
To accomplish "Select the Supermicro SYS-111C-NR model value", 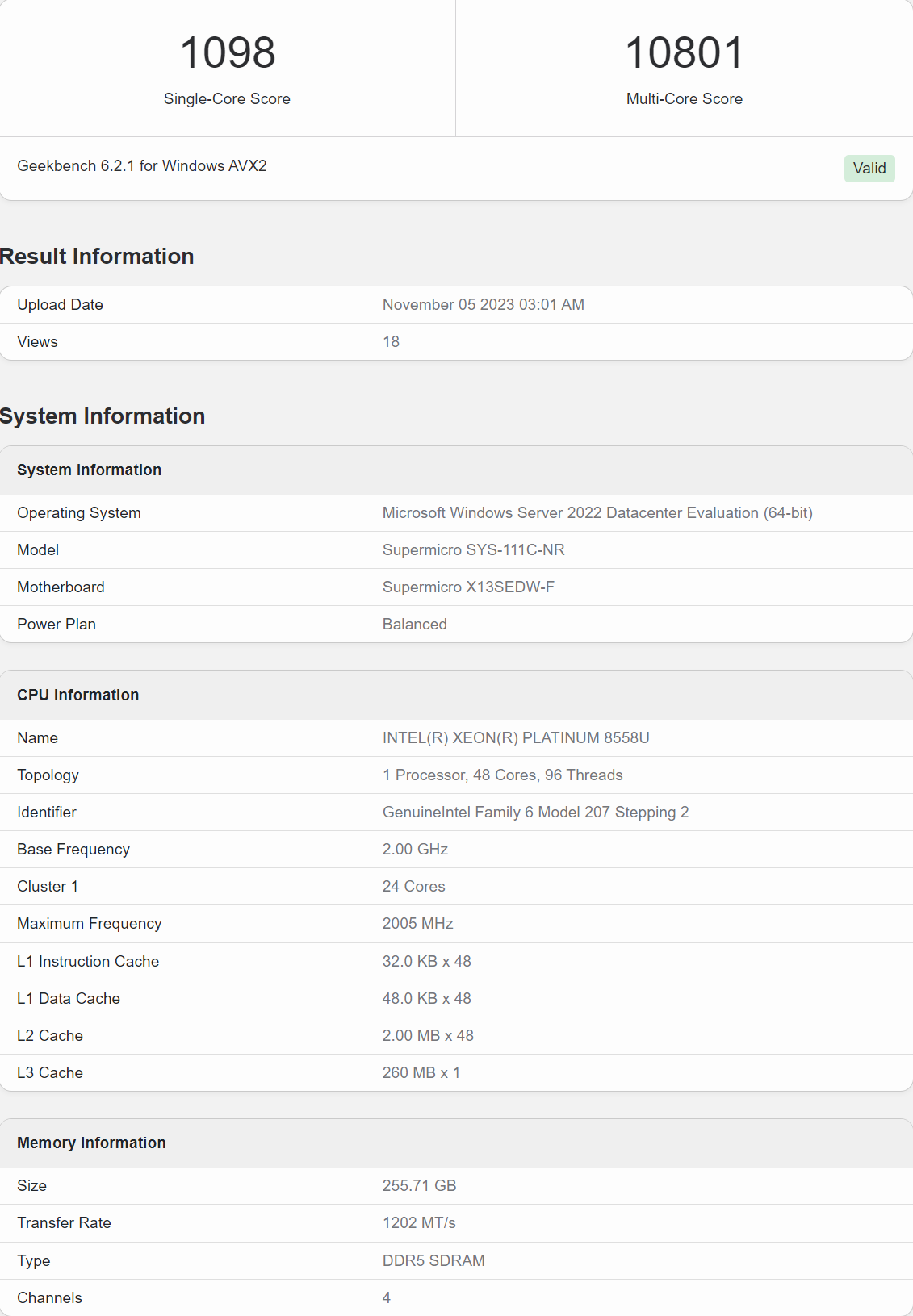I will [x=473, y=549].
